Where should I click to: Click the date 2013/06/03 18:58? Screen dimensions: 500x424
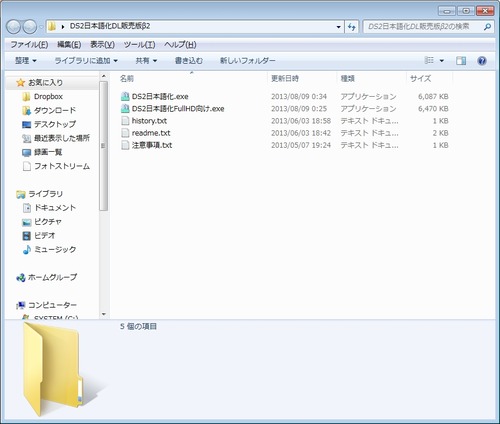[301, 121]
